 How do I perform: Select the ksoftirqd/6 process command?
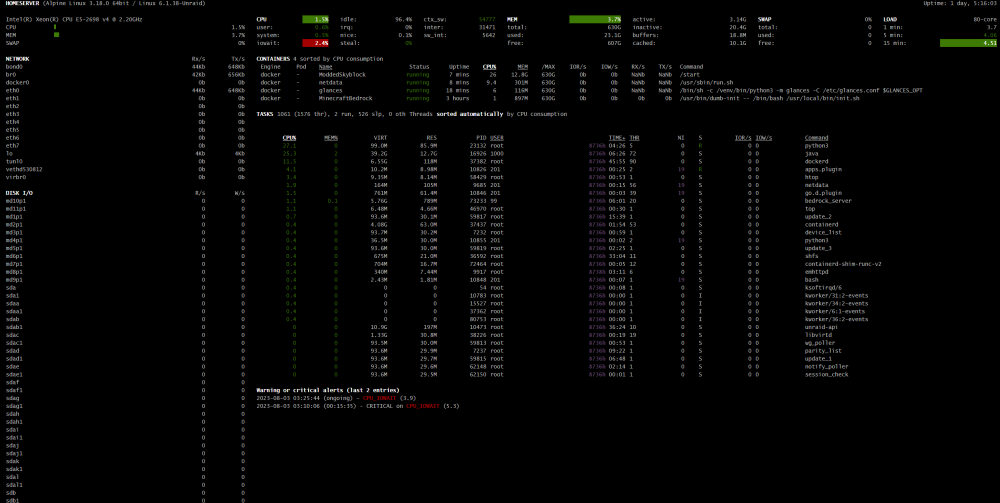point(823,288)
